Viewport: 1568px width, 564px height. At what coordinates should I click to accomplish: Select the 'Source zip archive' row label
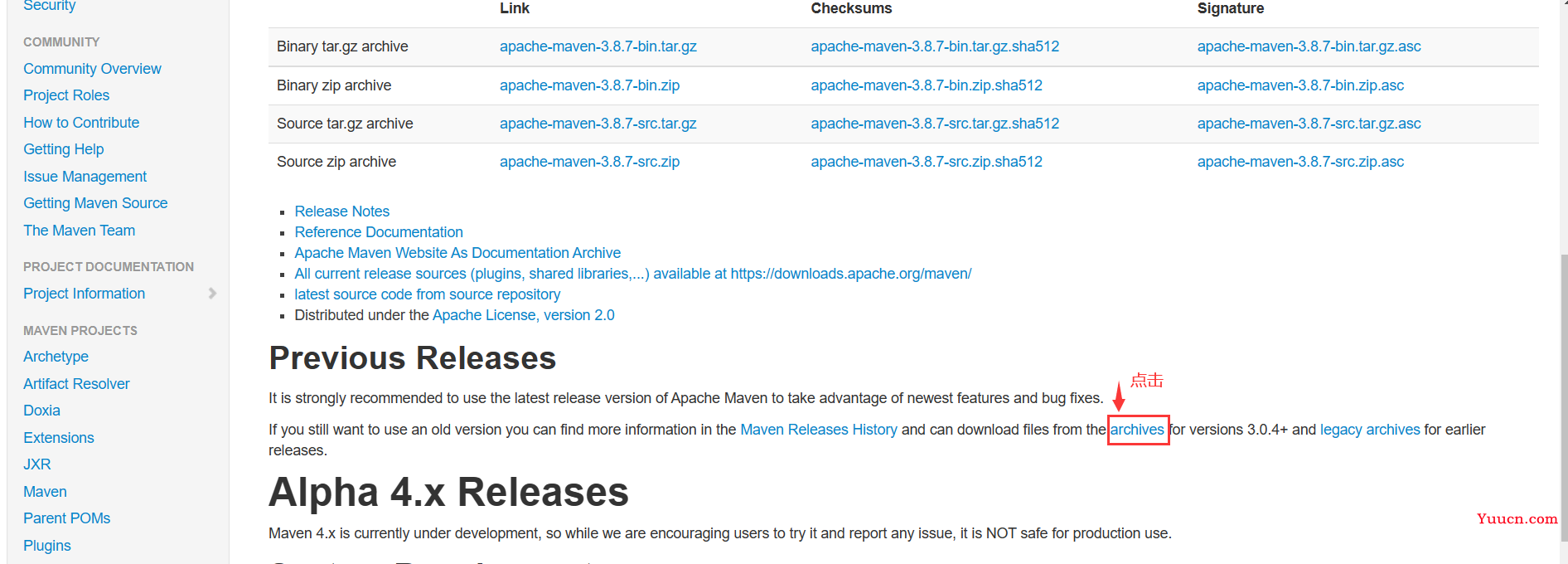coord(336,162)
